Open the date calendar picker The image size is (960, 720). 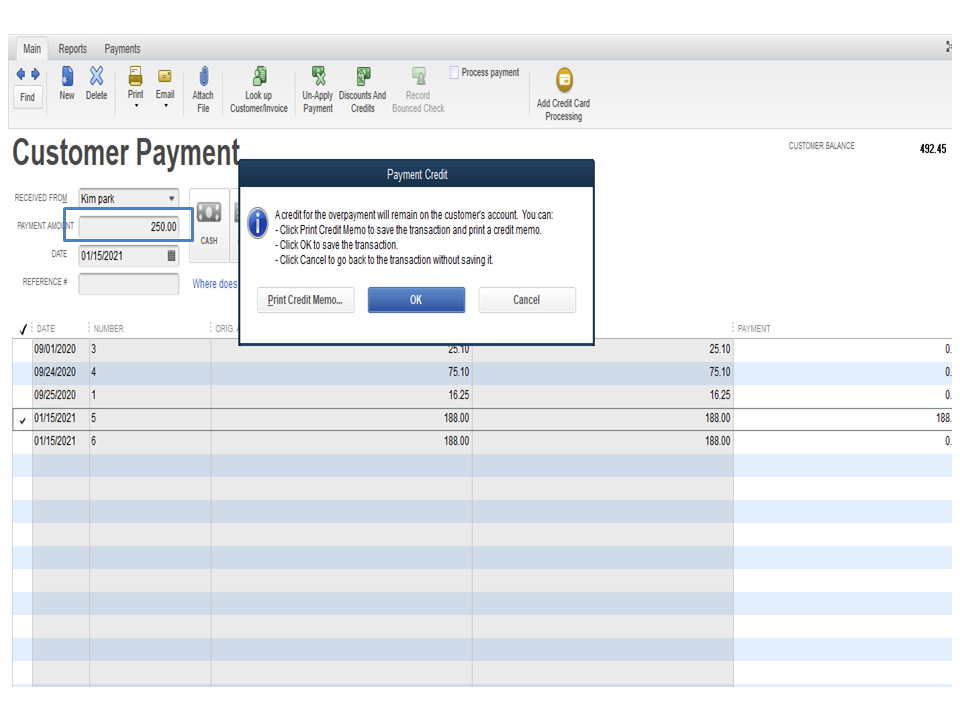(x=170, y=255)
